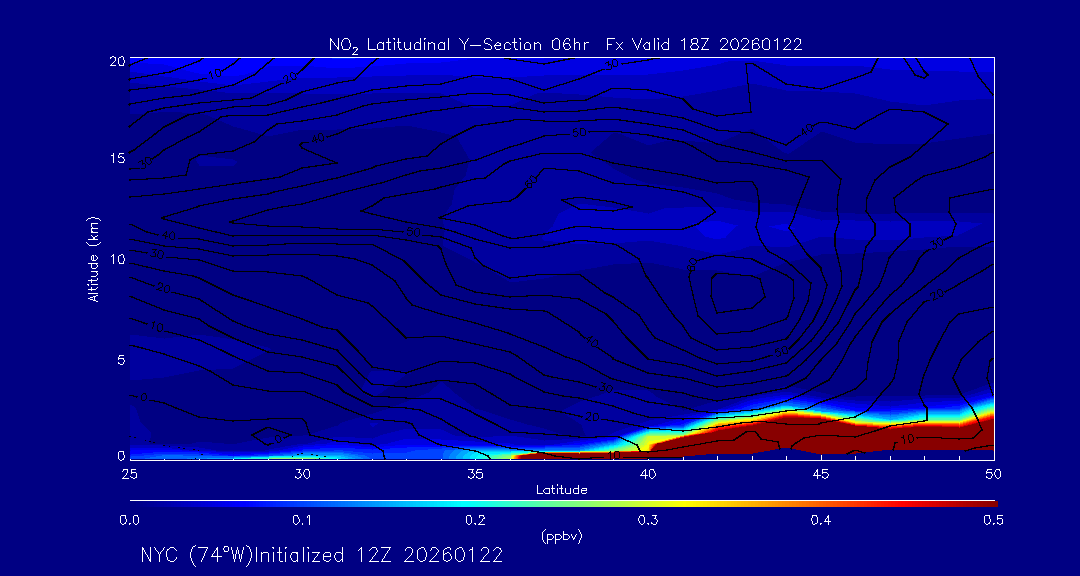Click the x-axis tick label "25"

click(x=129, y=474)
